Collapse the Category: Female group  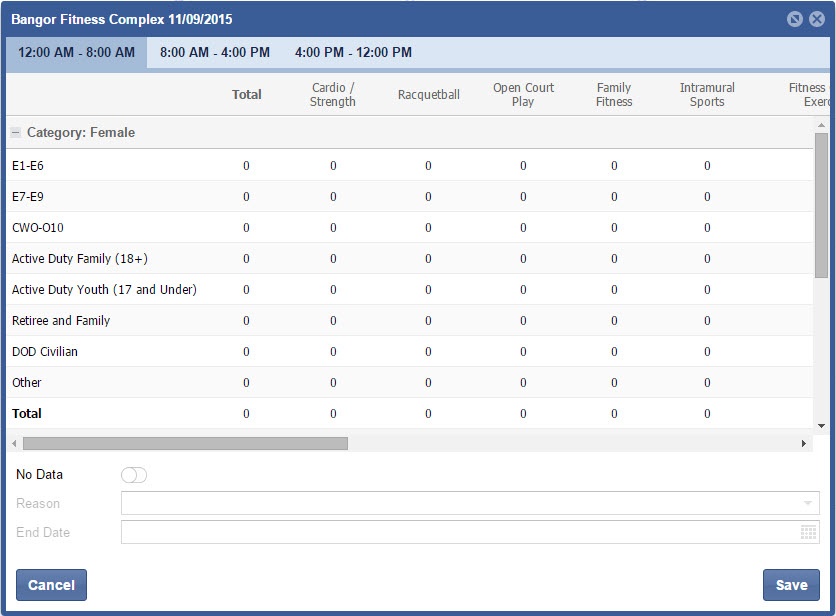coord(16,133)
